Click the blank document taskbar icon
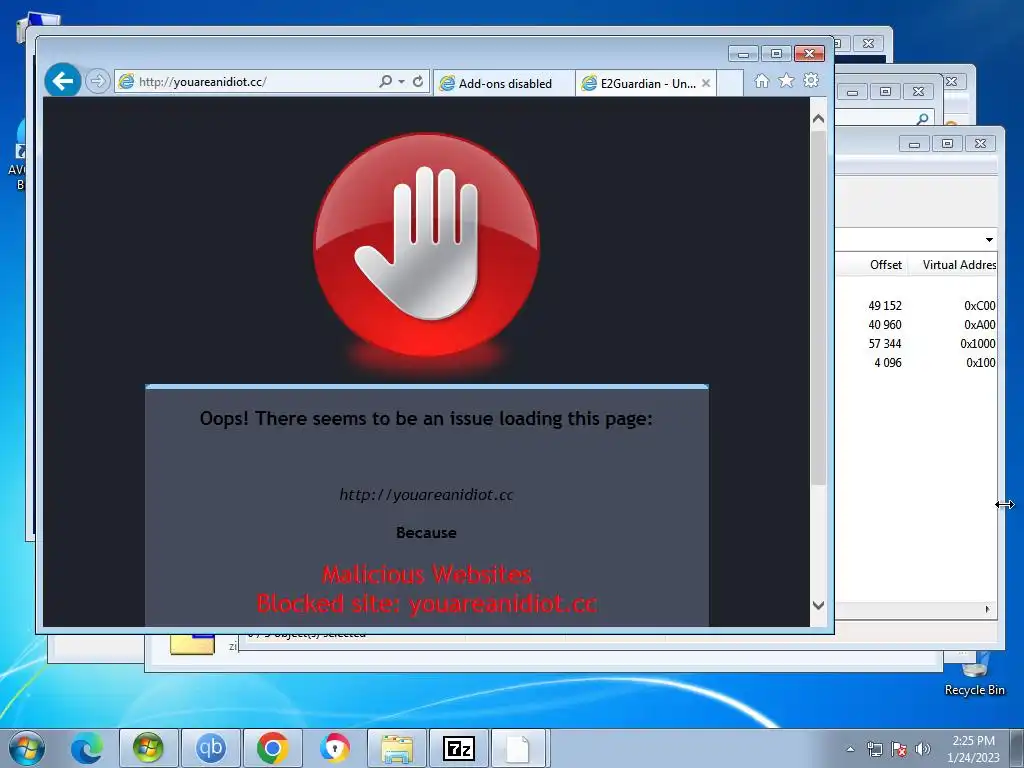 [517, 748]
